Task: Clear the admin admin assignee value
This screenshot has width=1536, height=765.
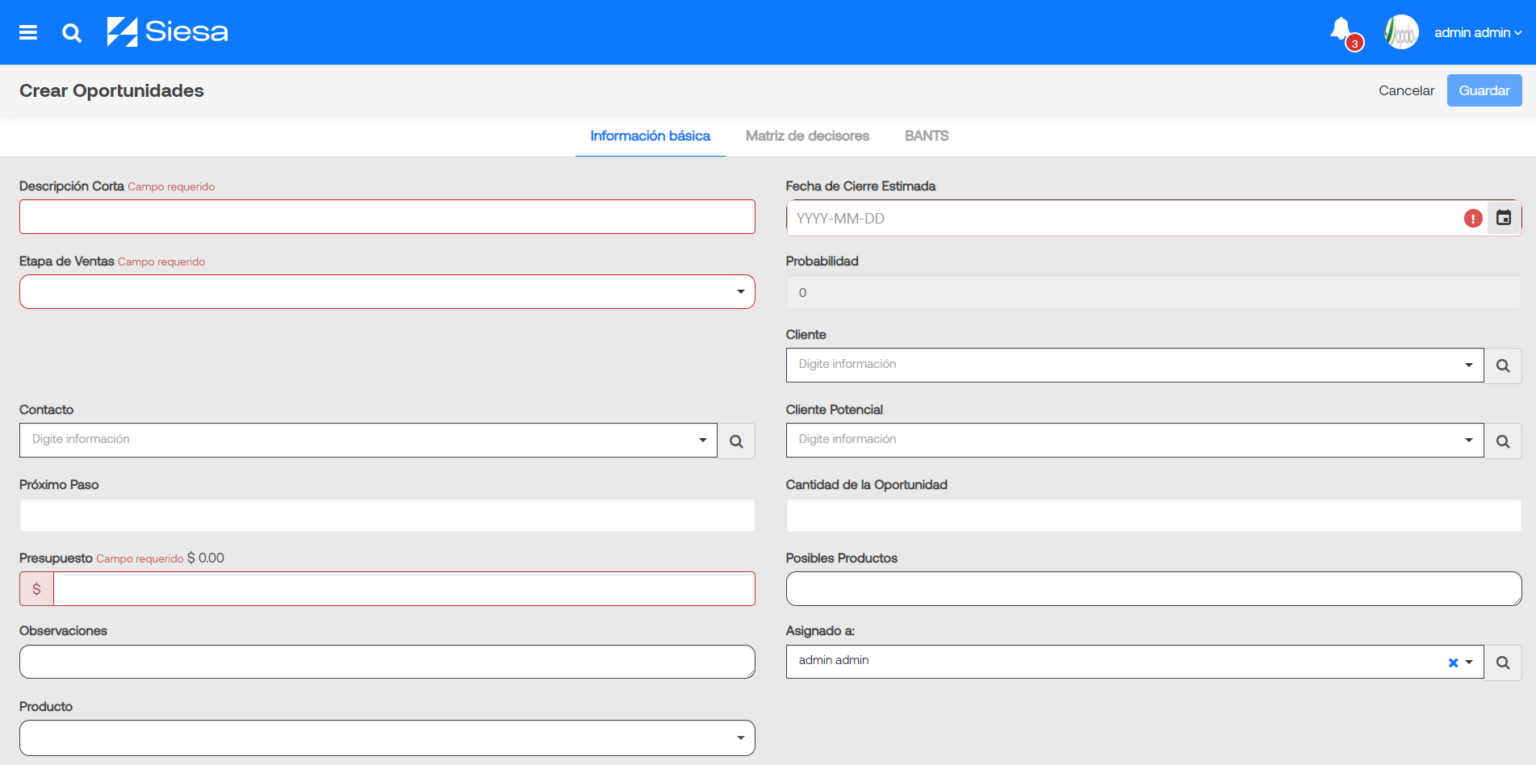Action: 1453,662
